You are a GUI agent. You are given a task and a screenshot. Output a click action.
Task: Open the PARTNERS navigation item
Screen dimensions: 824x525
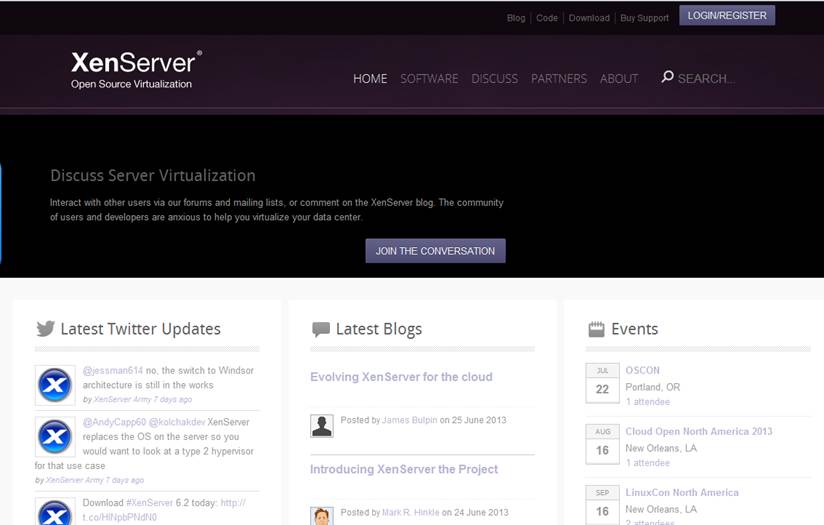pos(558,79)
